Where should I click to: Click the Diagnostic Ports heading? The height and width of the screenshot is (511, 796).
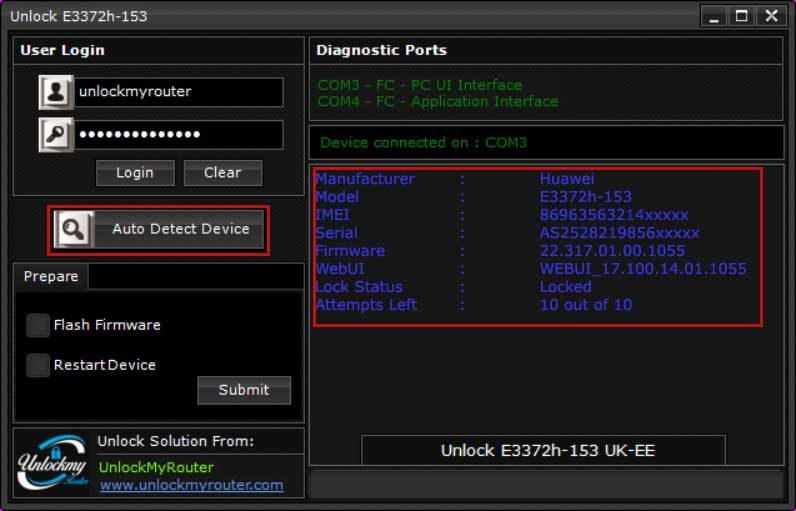click(x=381, y=50)
